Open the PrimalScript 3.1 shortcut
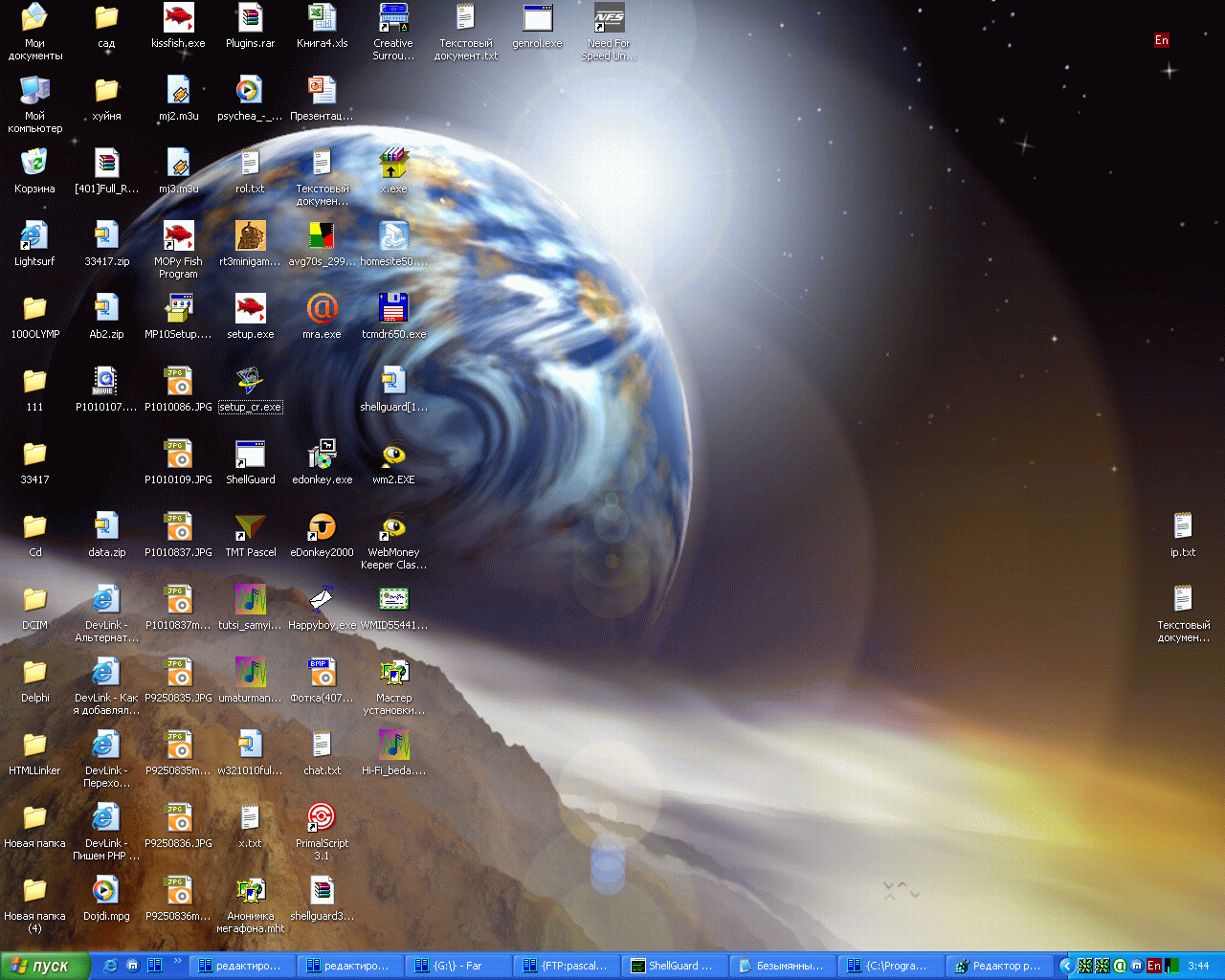 [x=322, y=818]
